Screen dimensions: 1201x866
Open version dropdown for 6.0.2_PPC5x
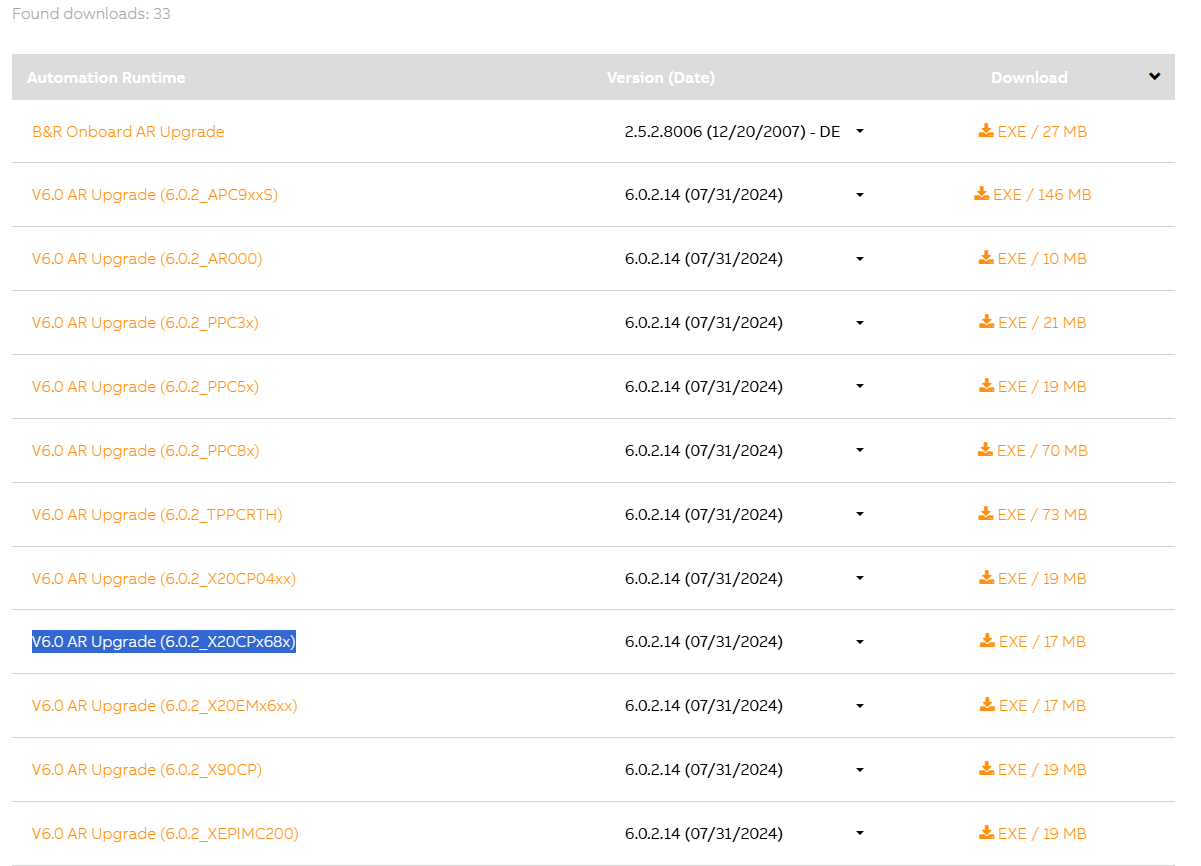pos(859,387)
